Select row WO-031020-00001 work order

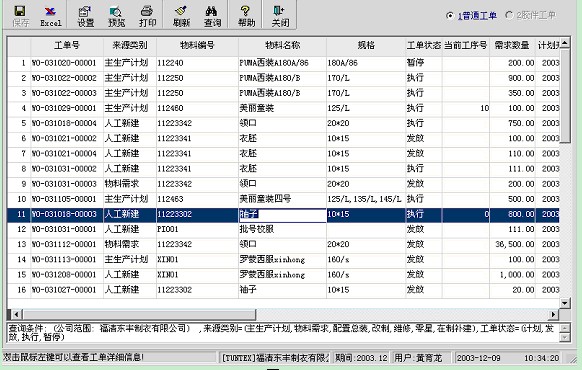(x=283, y=63)
